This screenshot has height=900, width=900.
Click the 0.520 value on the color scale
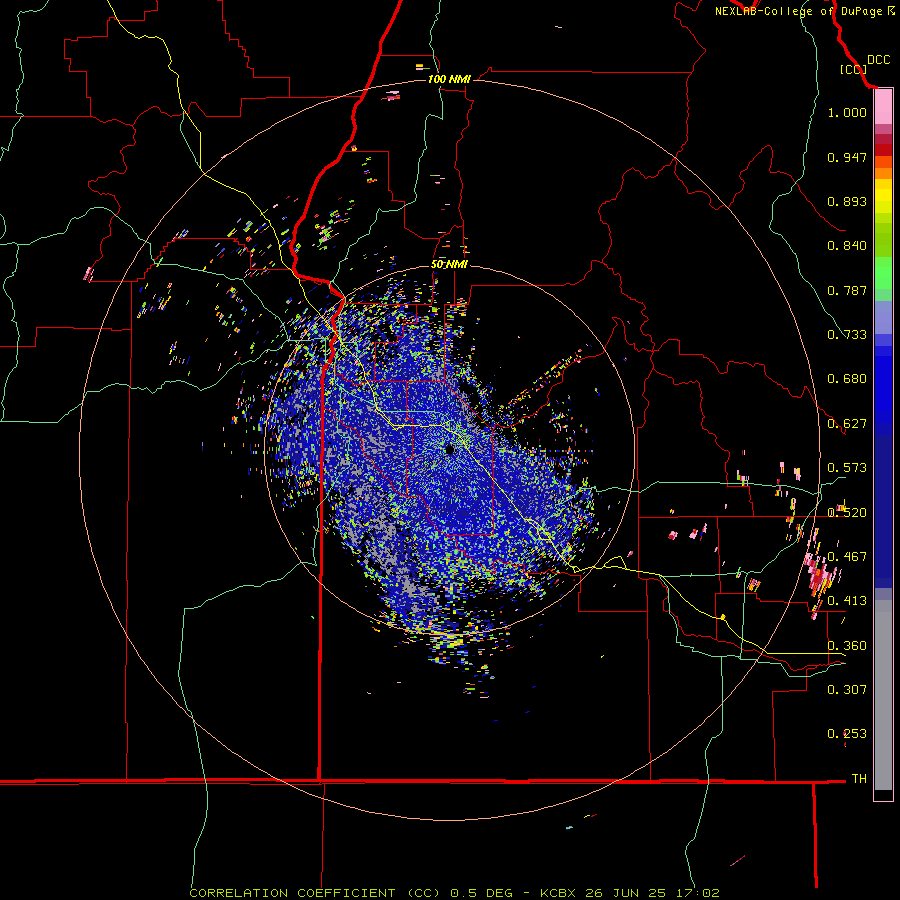pyautogui.click(x=847, y=513)
